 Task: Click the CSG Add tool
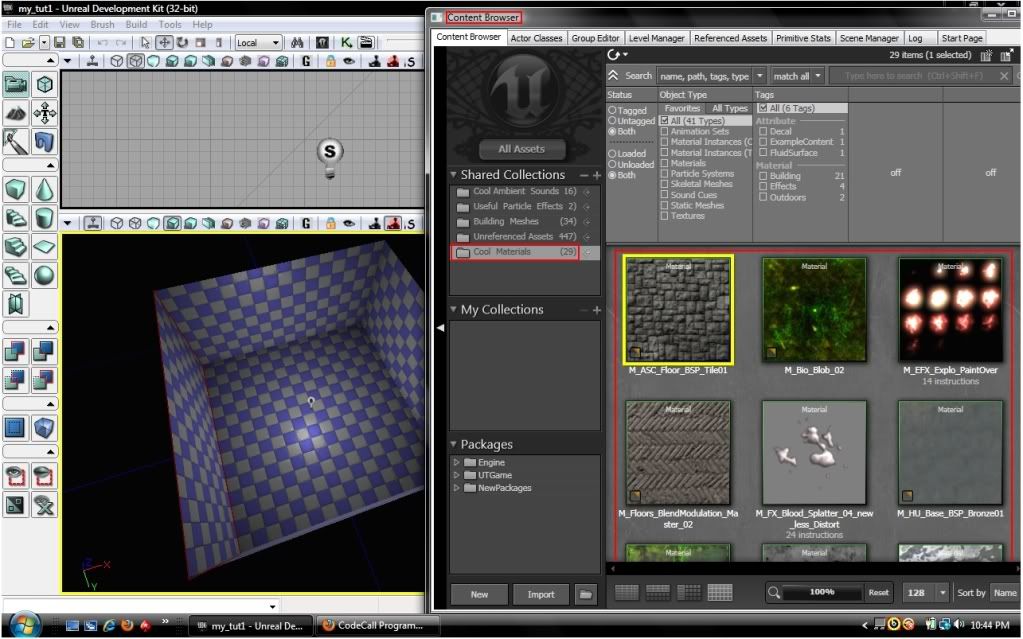16,351
